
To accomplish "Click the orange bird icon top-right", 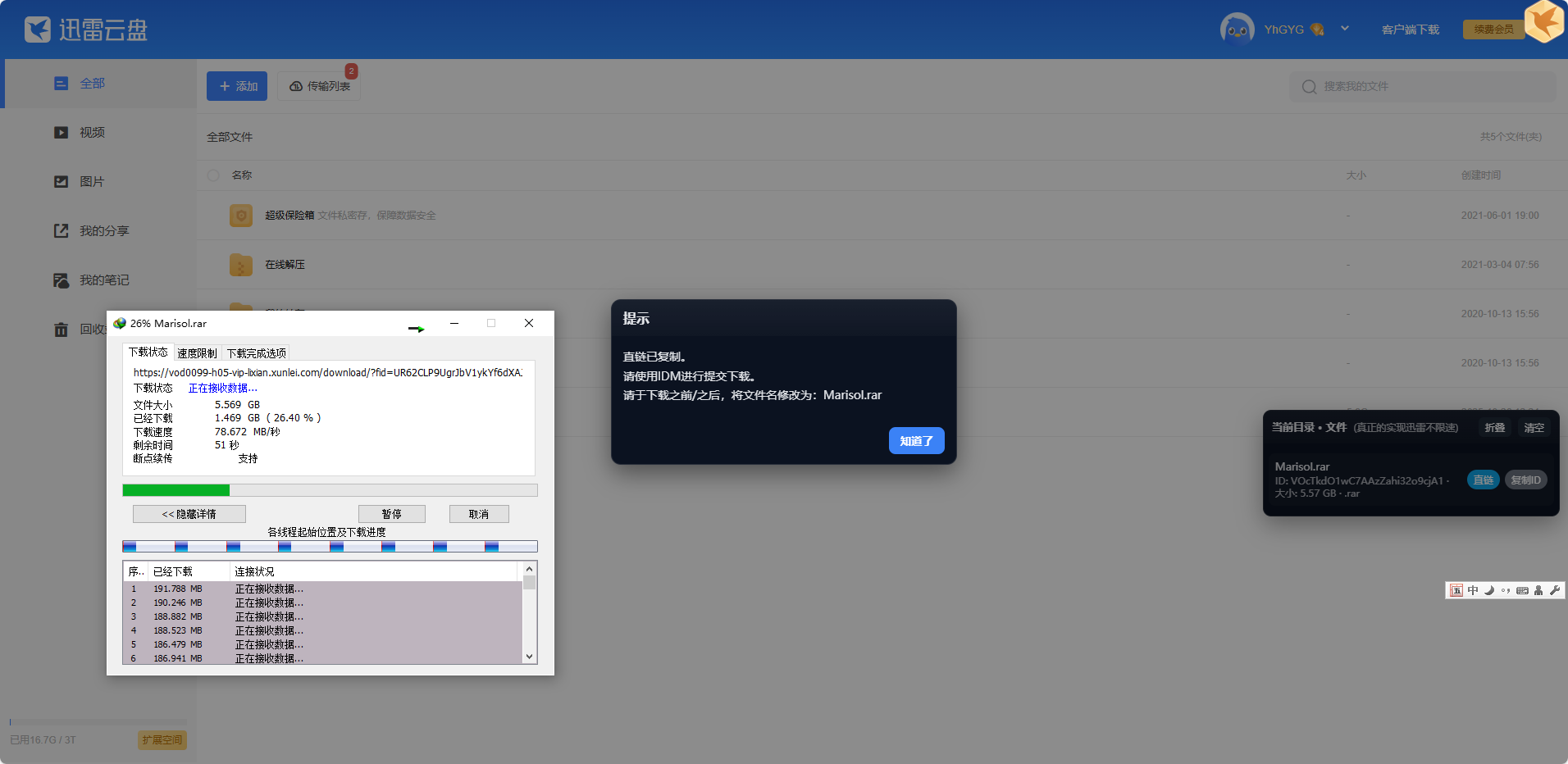I will click(x=1544, y=21).
